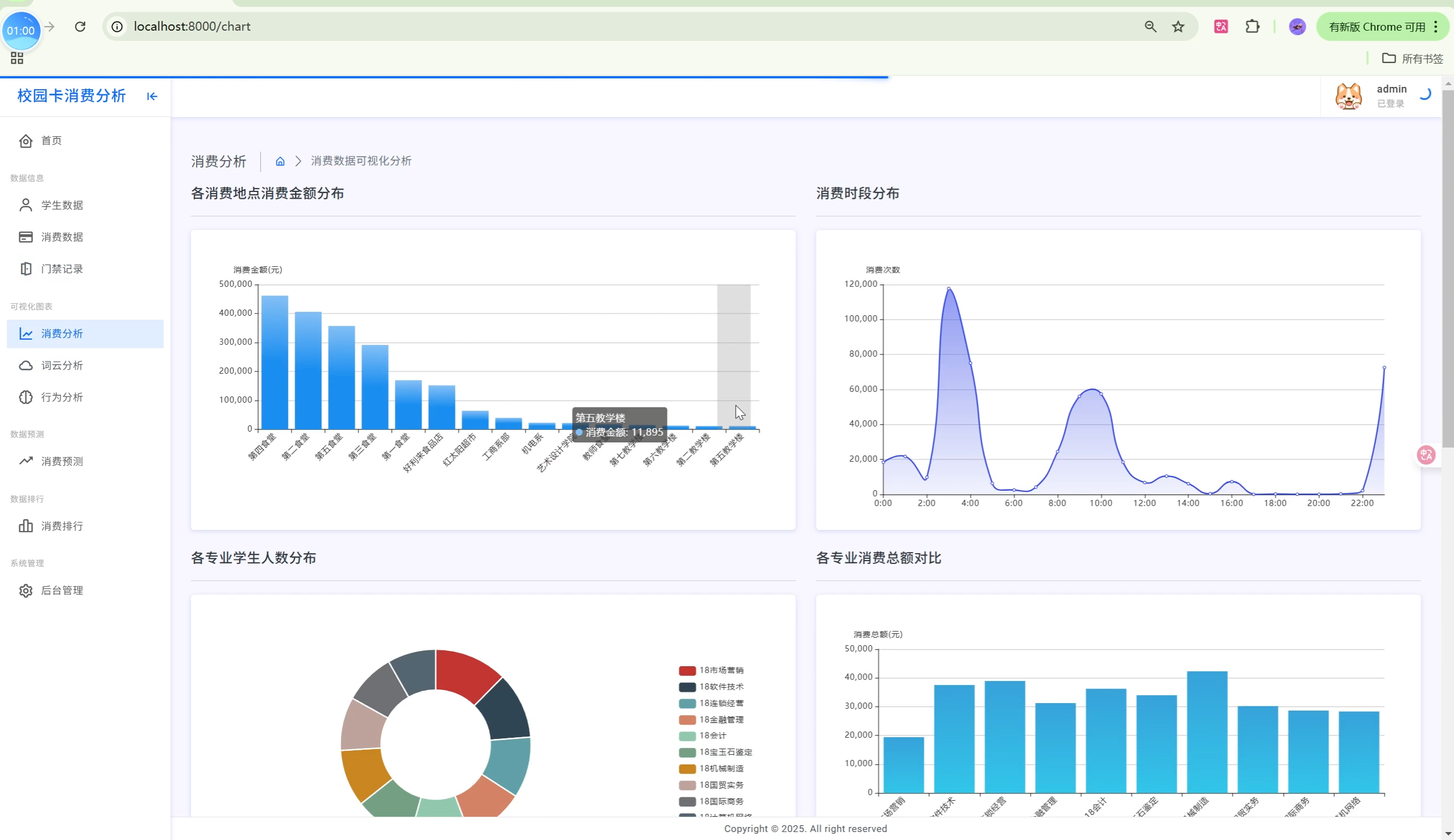Image resolution: width=1454 pixels, height=840 pixels.
Task: Select 消费预测 menu item
Action: (62, 461)
